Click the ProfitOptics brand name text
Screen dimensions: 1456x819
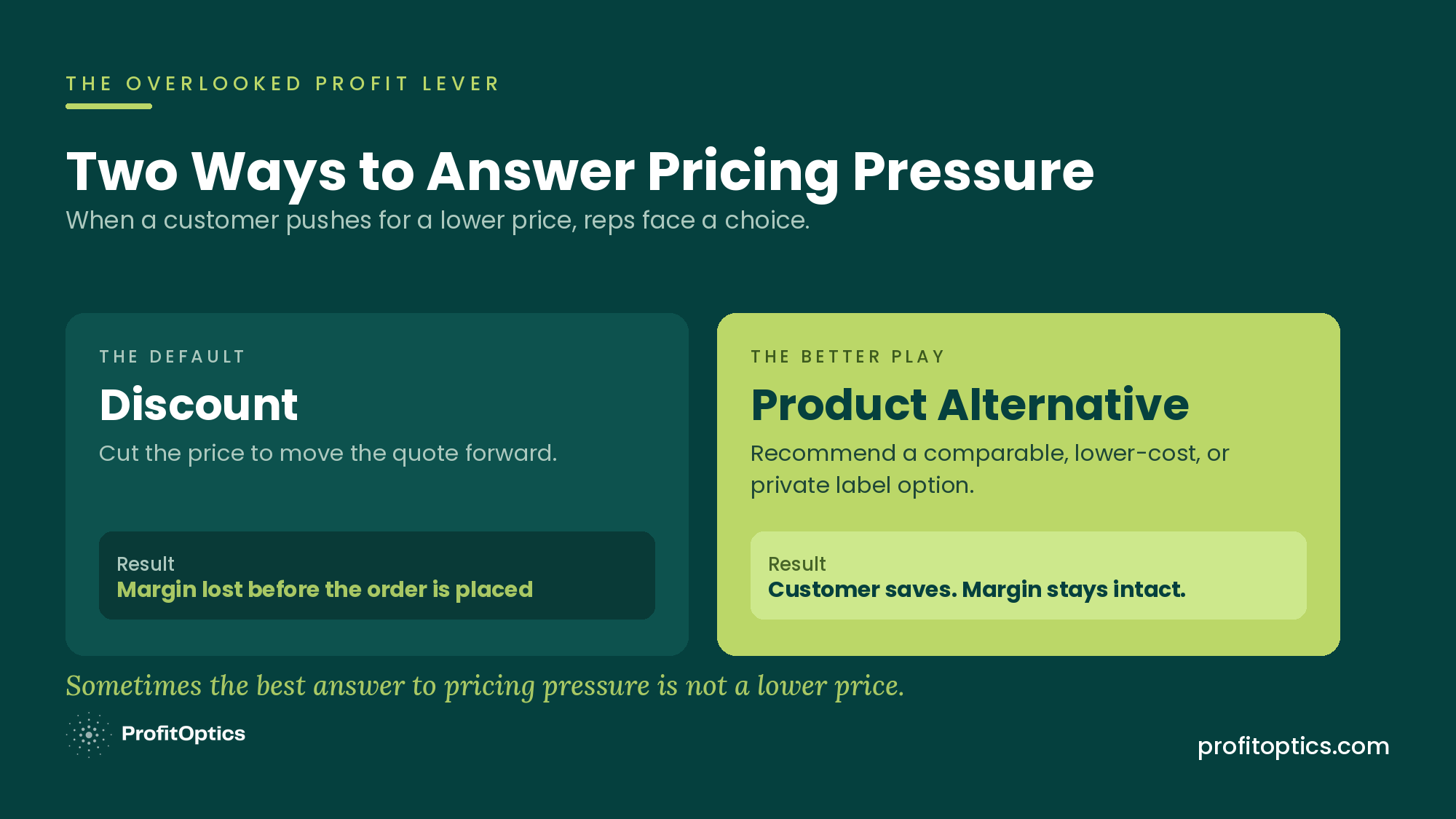click(x=183, y=734)
